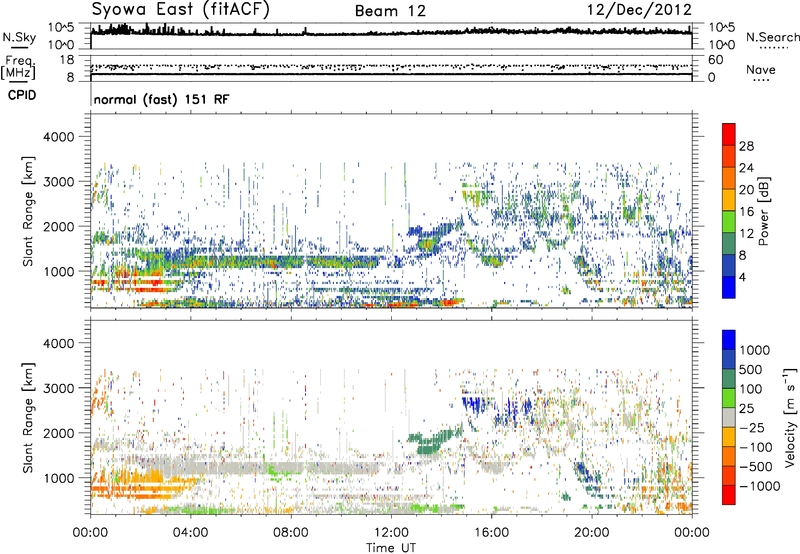This screenshot has height=554, width=800.
Task: Click the solid line sample under N.Sky
Action: click(19, 47)
